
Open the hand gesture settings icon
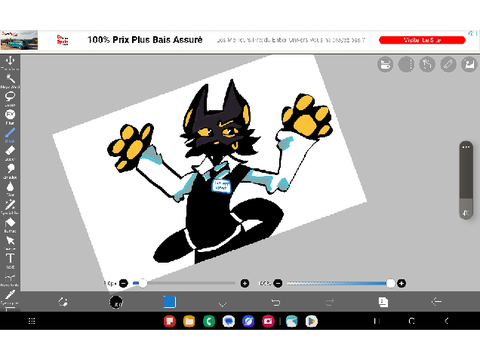coord(427,64)
